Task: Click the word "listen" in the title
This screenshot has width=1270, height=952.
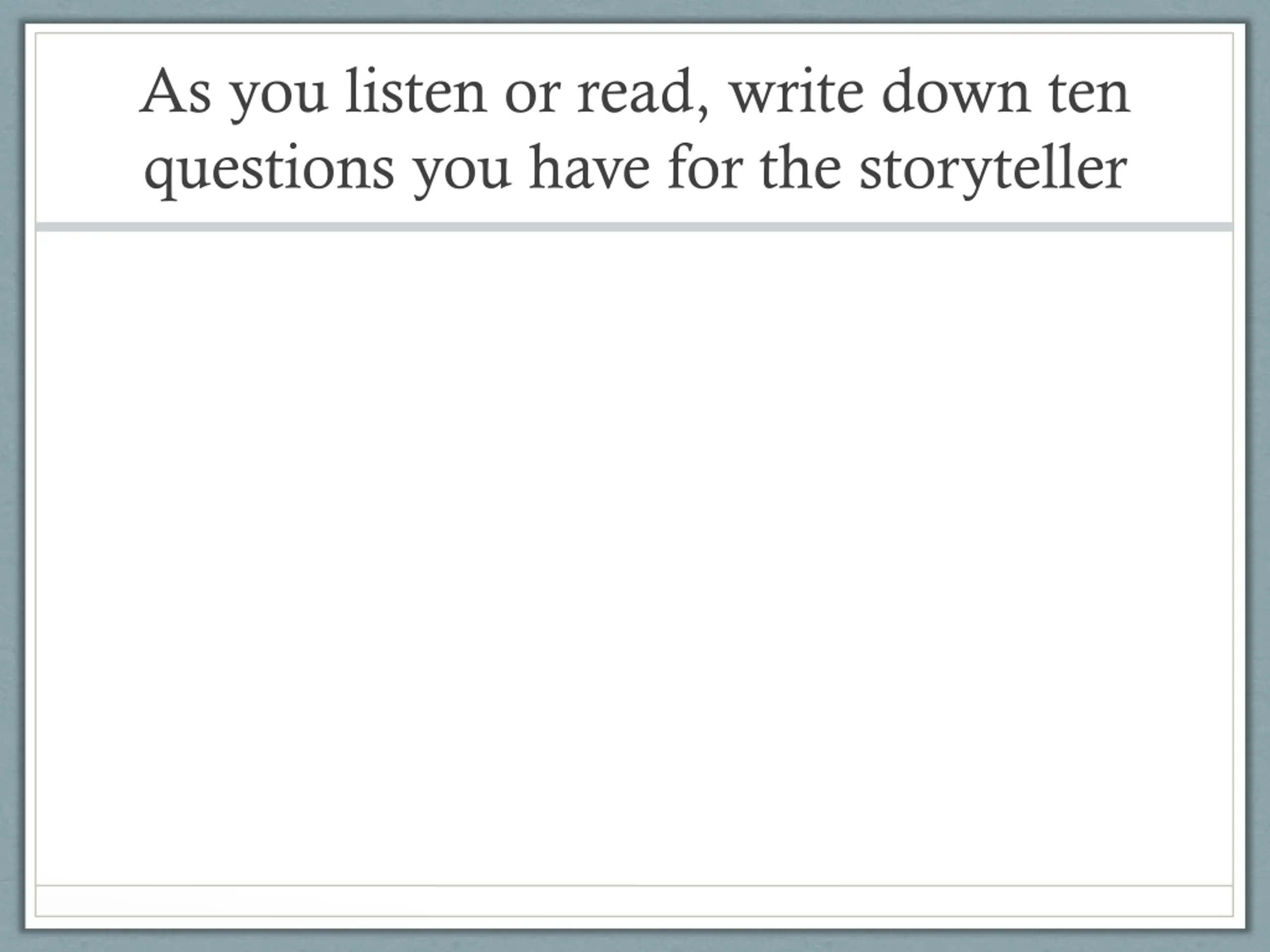Action: pos(416,92)
